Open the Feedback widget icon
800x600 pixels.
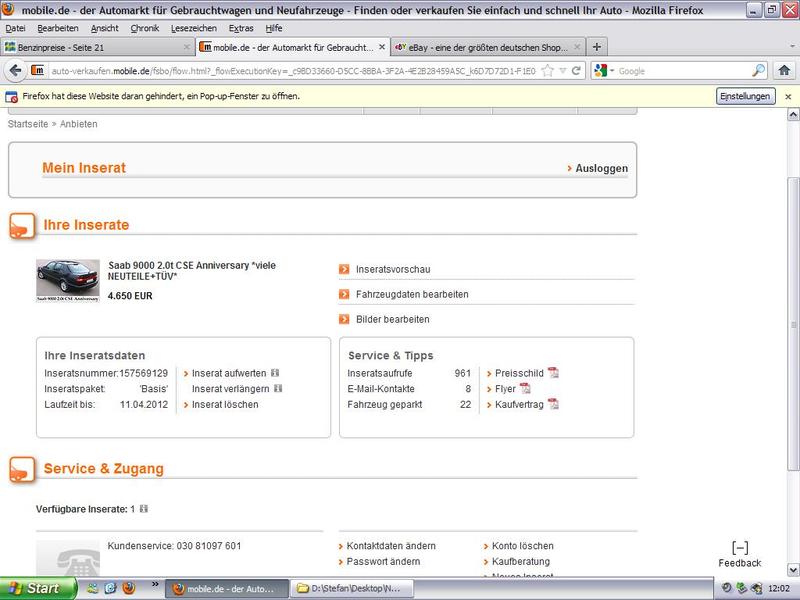(x=740, y=548)
